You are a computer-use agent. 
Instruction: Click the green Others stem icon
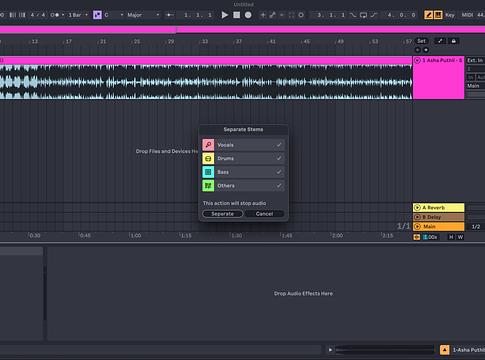tap(208, 186)
